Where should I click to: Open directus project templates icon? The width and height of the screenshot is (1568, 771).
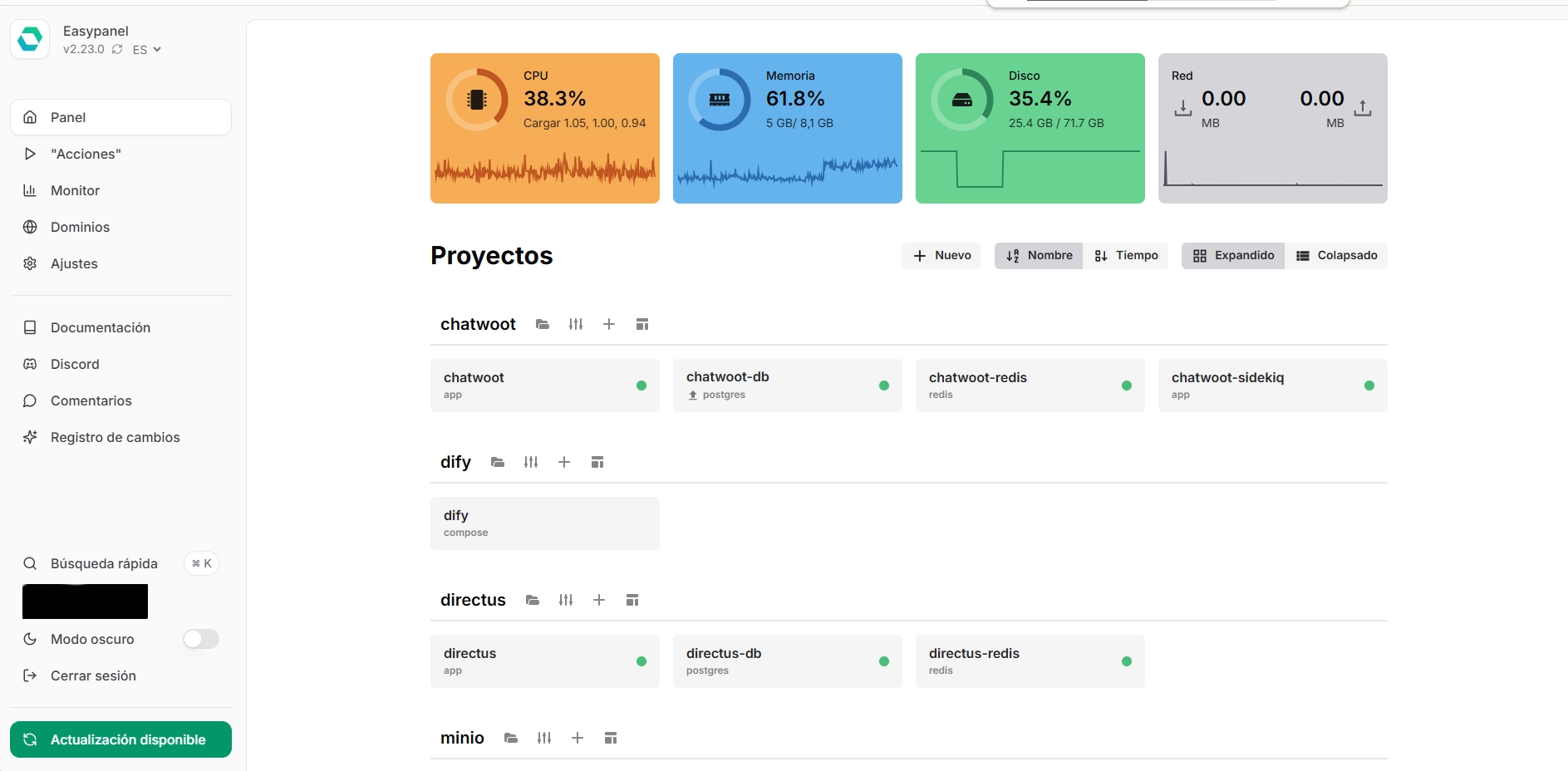pyautogui.click(x=632, y=600)
